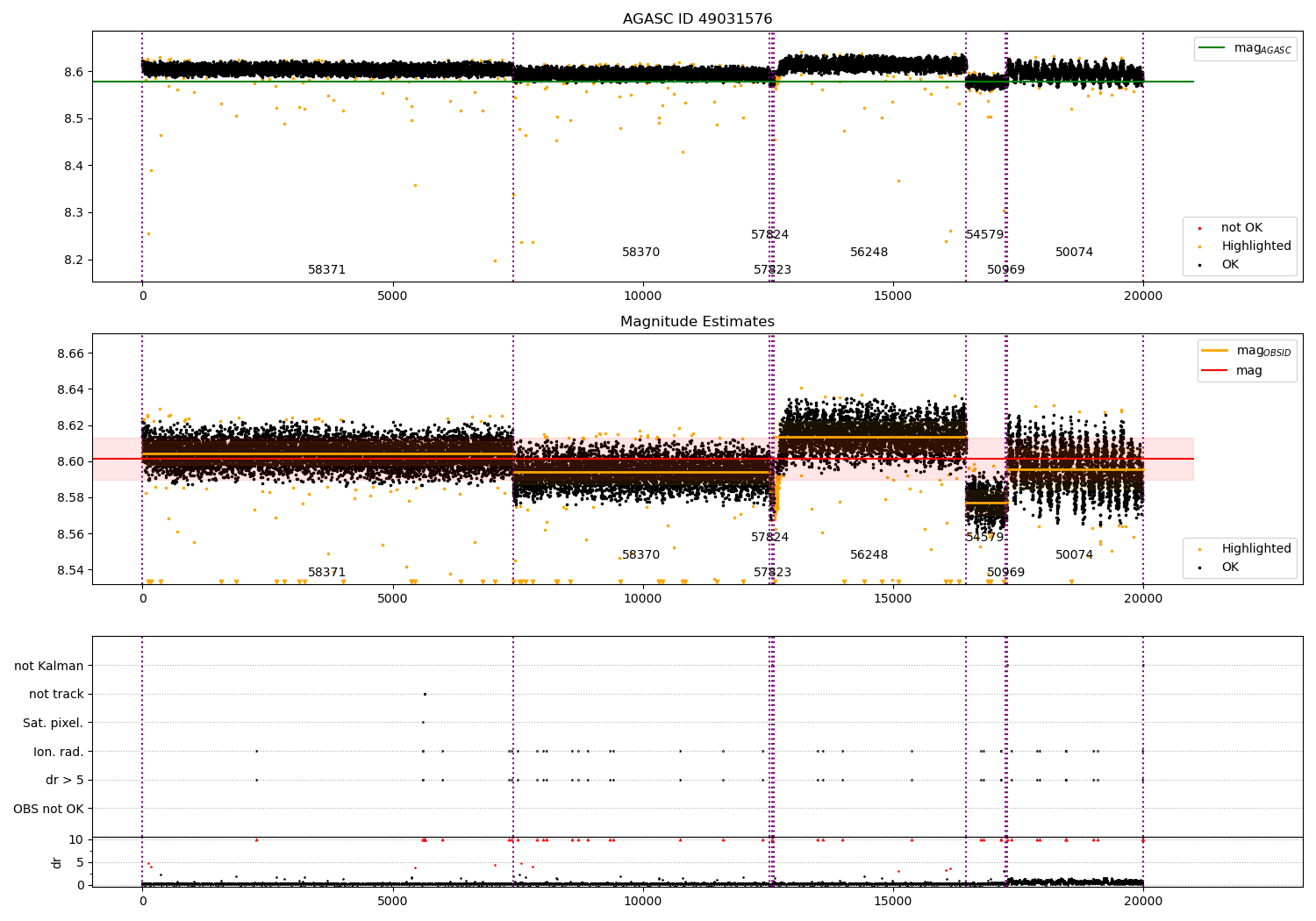Click the 5000 x-tick under the Magnitude Estimates plot

coord(392,598)
